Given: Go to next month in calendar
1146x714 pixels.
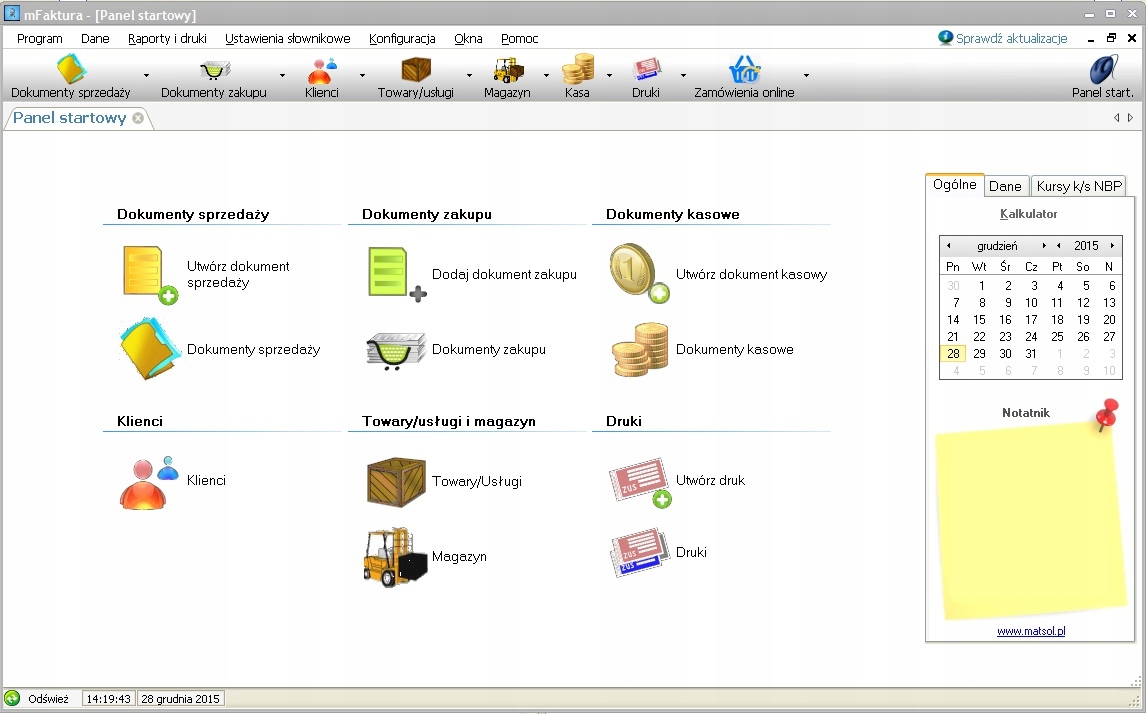Looking at the screenshot, I should point(1044,246).
